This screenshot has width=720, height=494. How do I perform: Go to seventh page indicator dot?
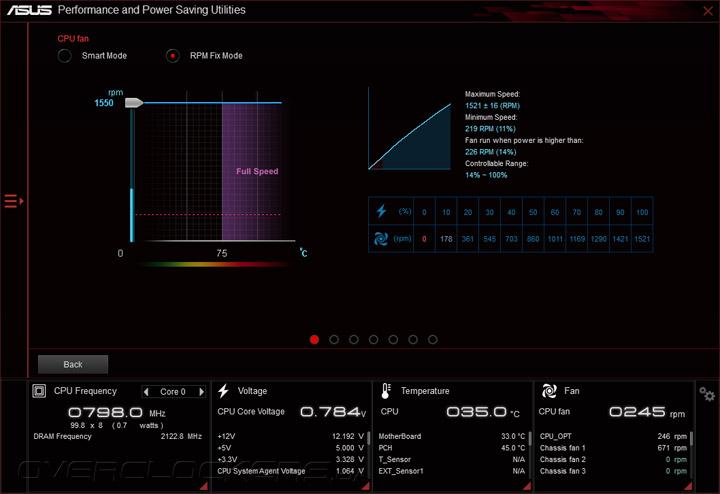[433, 339]
